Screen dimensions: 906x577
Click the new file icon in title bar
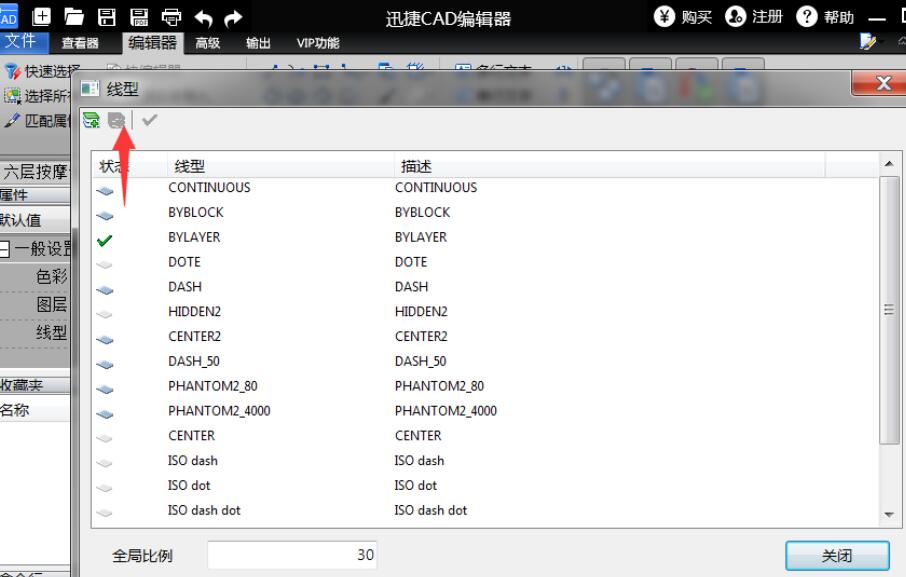tap(41, 17)
